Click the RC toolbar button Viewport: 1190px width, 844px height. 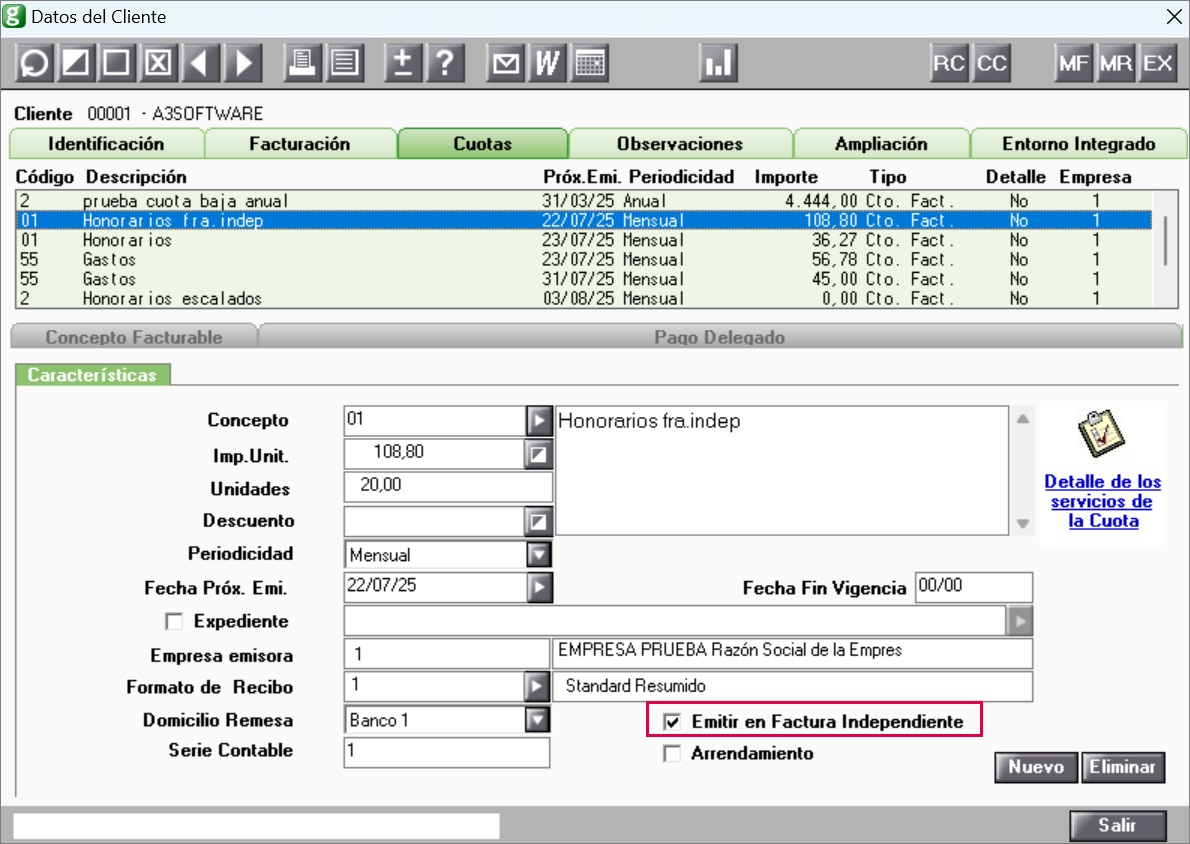[x=949, y=62]
